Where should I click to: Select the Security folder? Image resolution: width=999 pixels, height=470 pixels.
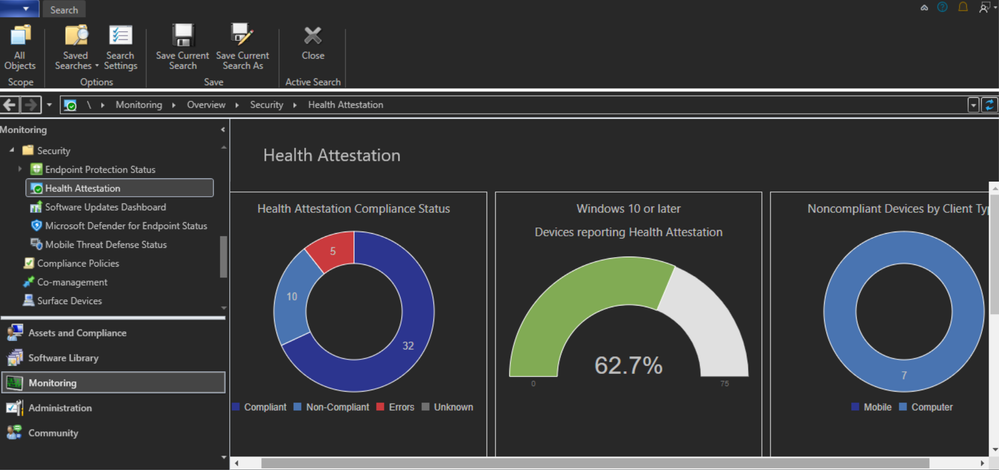click(x=54, y=151)
